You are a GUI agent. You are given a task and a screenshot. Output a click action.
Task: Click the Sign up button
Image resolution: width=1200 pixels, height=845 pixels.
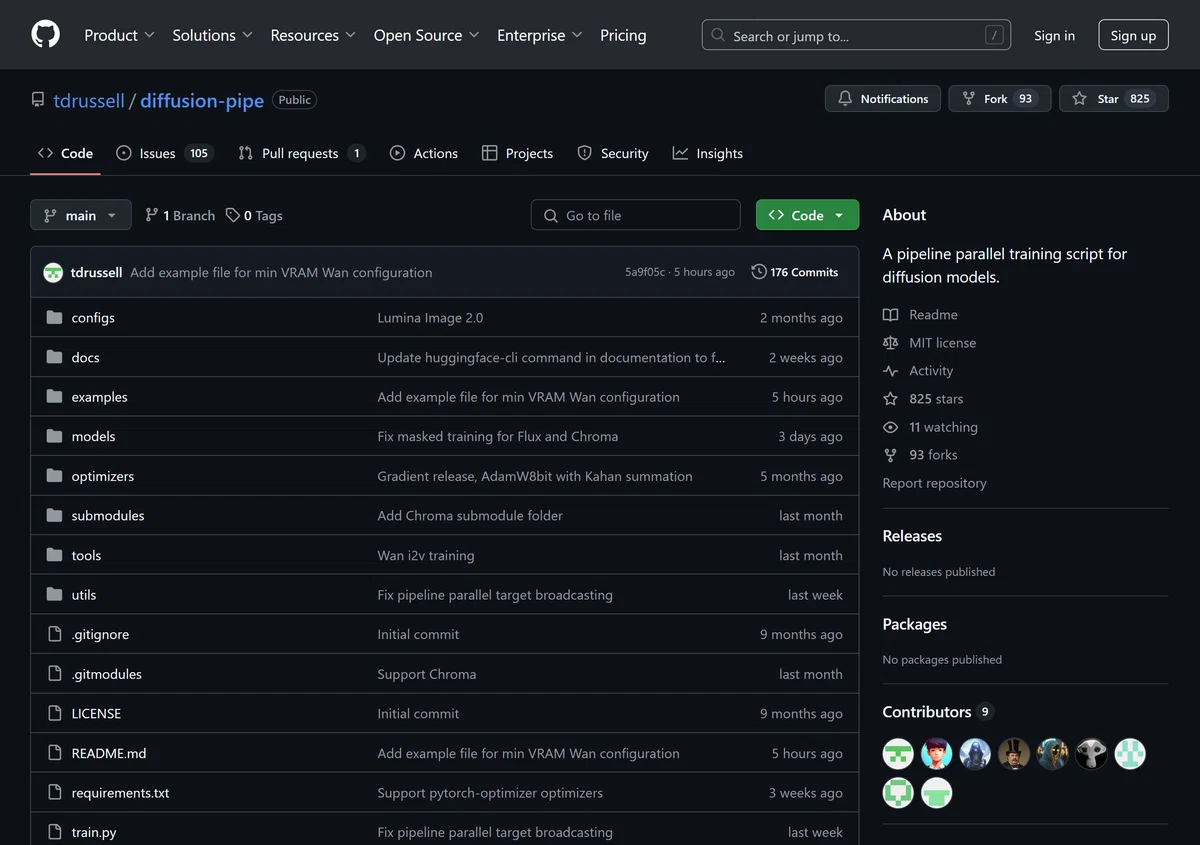[x=1133, y=35]
